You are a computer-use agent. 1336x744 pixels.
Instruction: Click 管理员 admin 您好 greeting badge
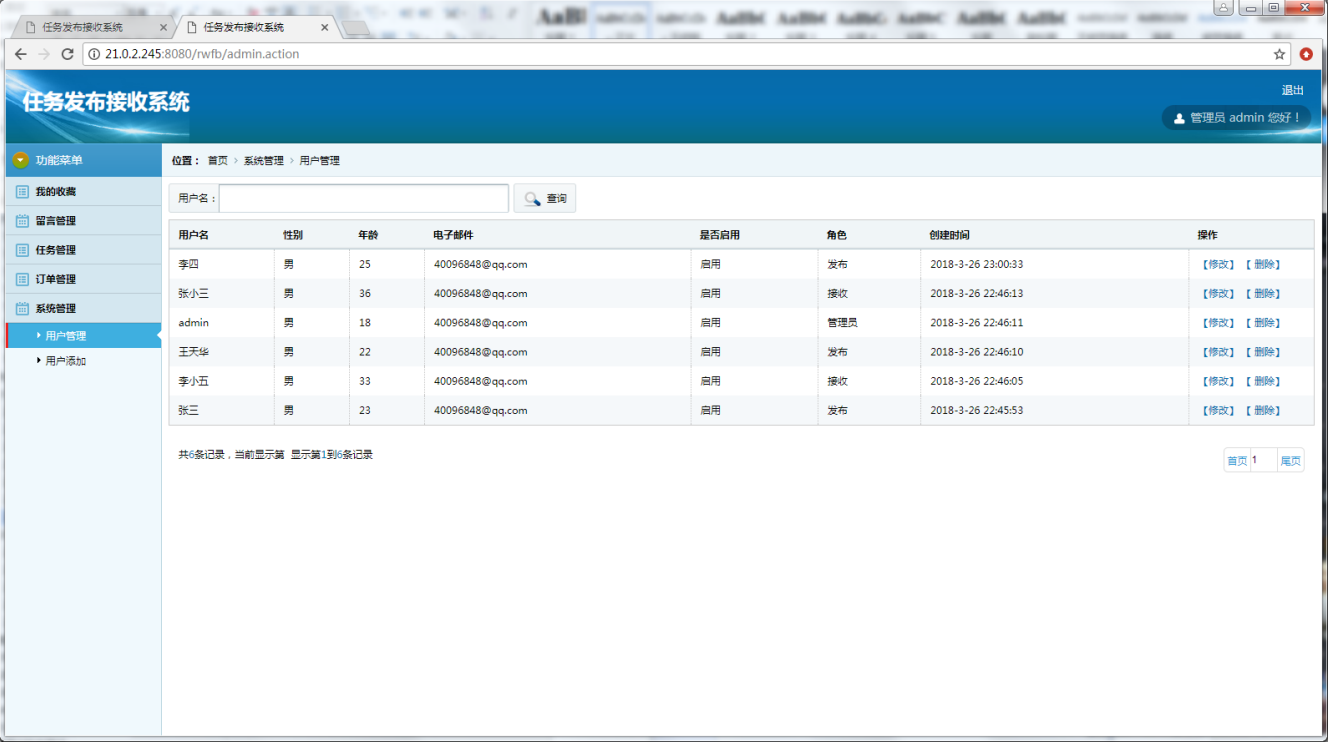1236,118
